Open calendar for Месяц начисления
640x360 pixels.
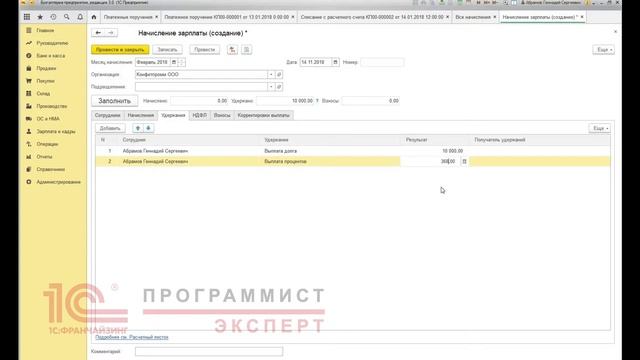[173, 62]
